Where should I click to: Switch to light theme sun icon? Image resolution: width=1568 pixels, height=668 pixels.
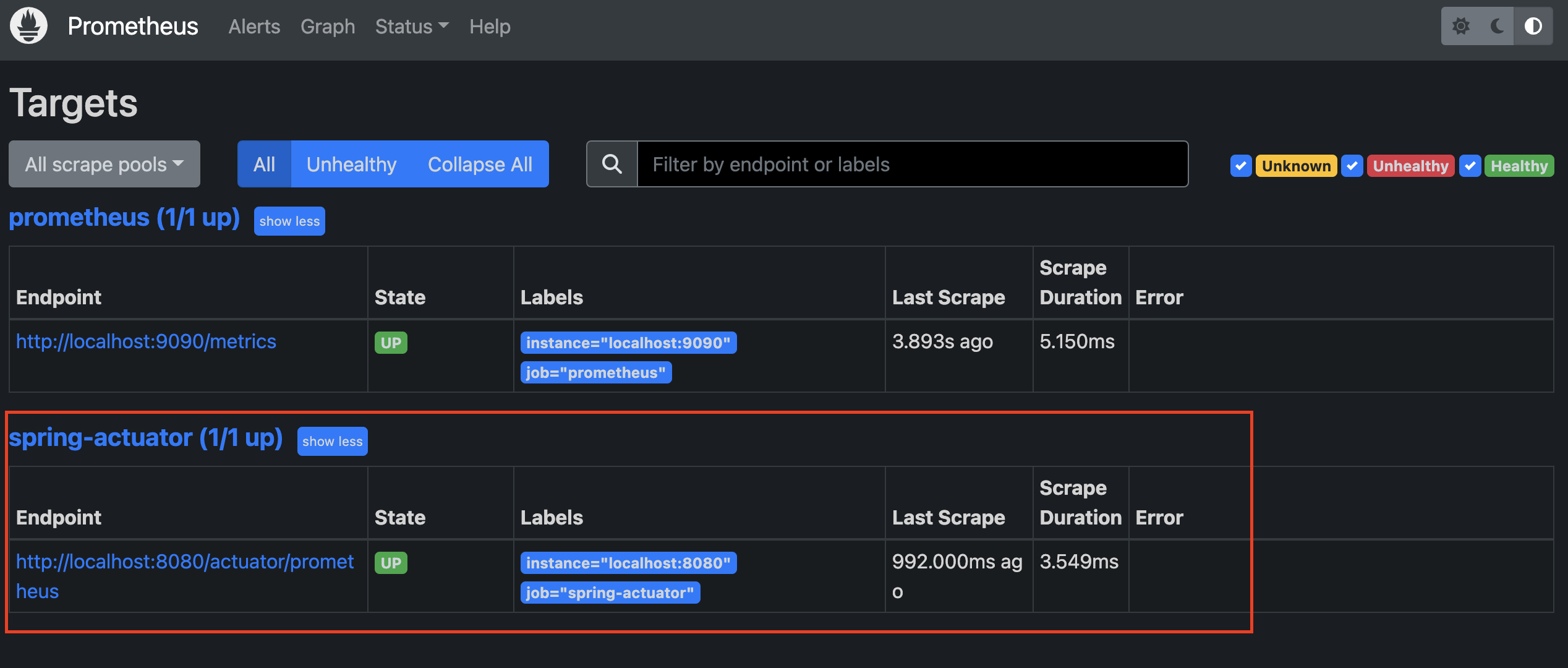coord(1460,26)
